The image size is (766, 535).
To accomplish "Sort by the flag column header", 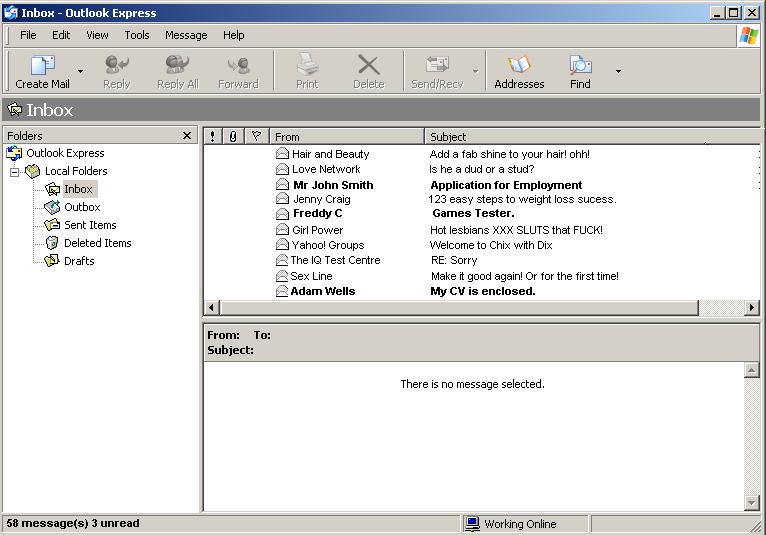I will (x=257, y=137).
